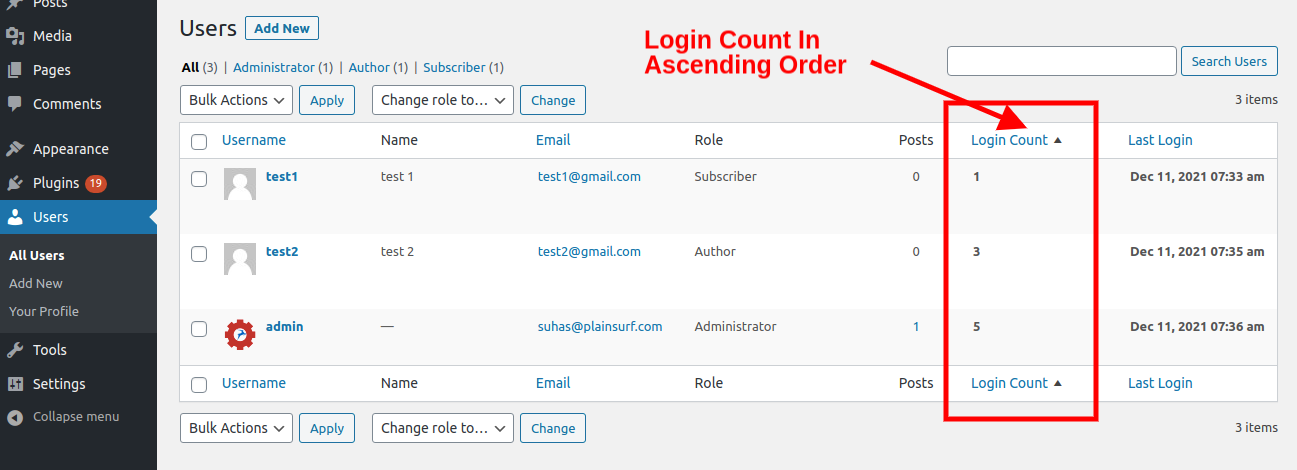
Task: Click the Plugins plug icon
Action: click(15, 183)
